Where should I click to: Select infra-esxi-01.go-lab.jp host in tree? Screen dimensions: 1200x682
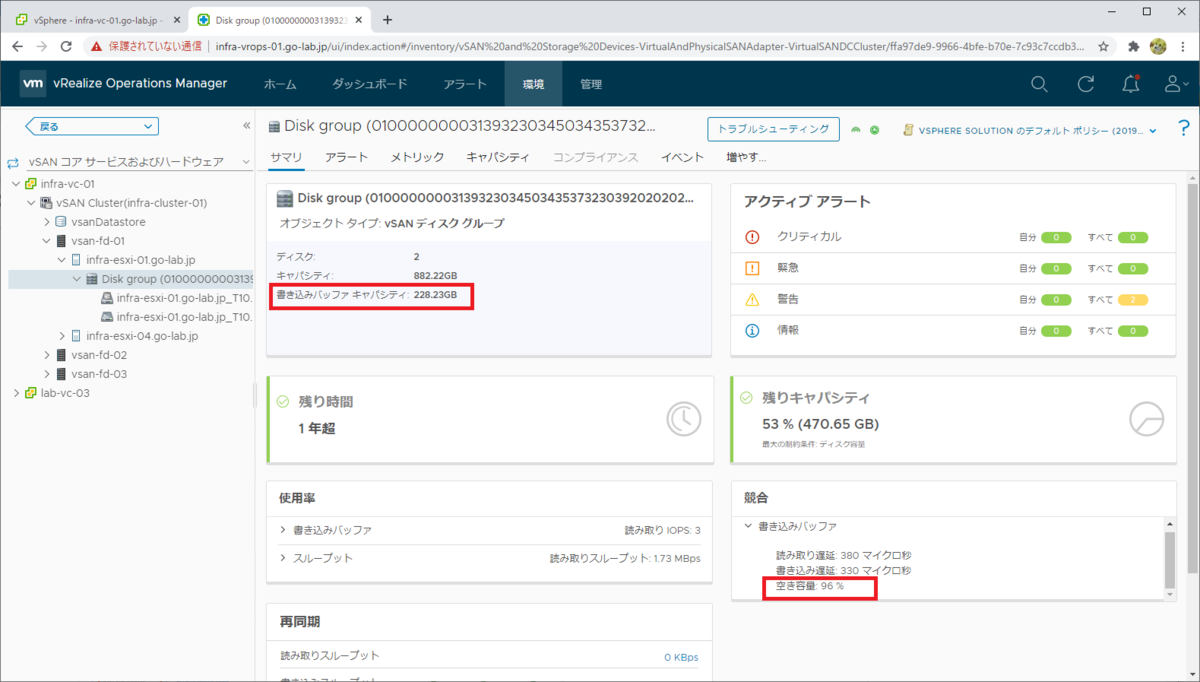(143, 260)
